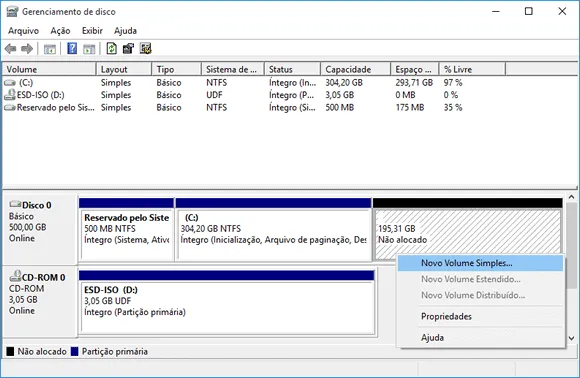Image resolution: width=580 pixels, height=378 pixels.
Task: Click the show/hide action pane icon
Action: point(89,48)
